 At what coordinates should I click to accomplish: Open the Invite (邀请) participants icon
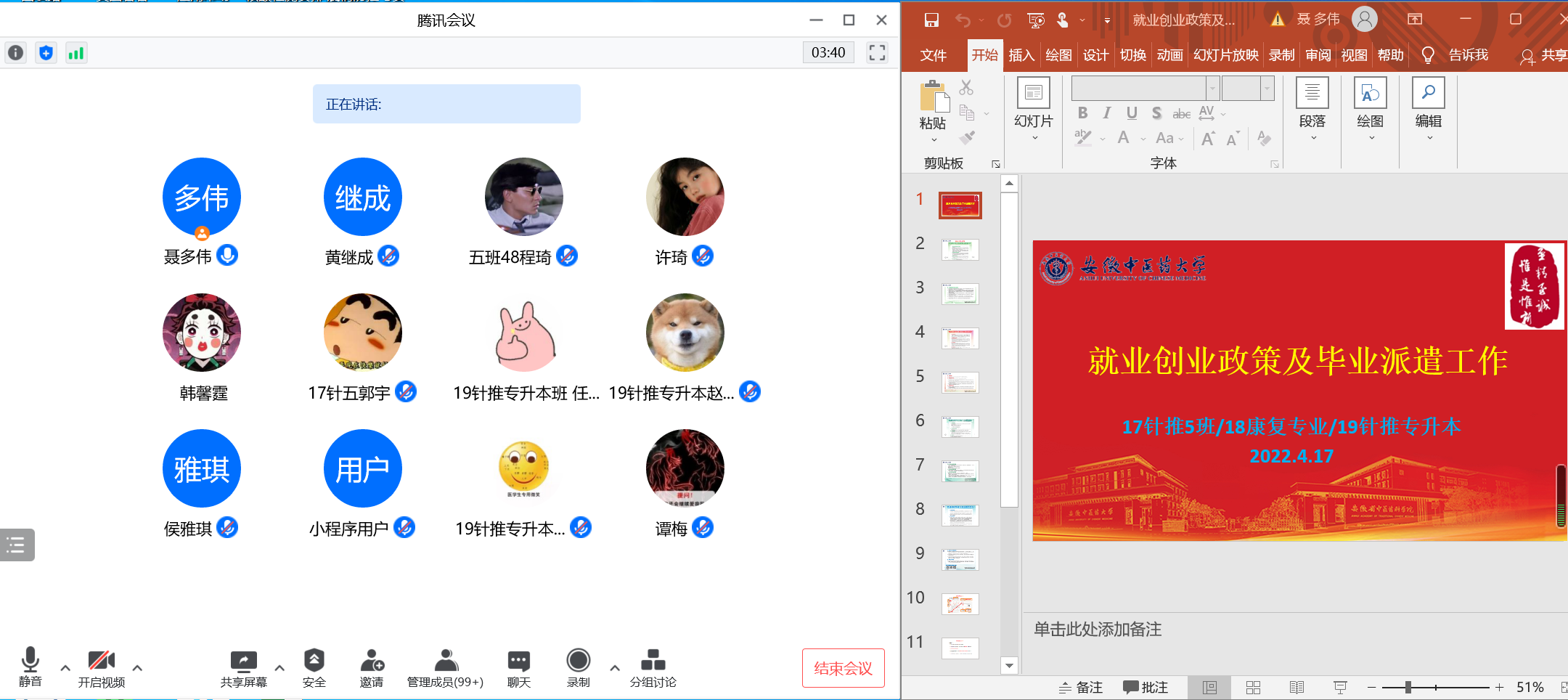coord(372,667)
